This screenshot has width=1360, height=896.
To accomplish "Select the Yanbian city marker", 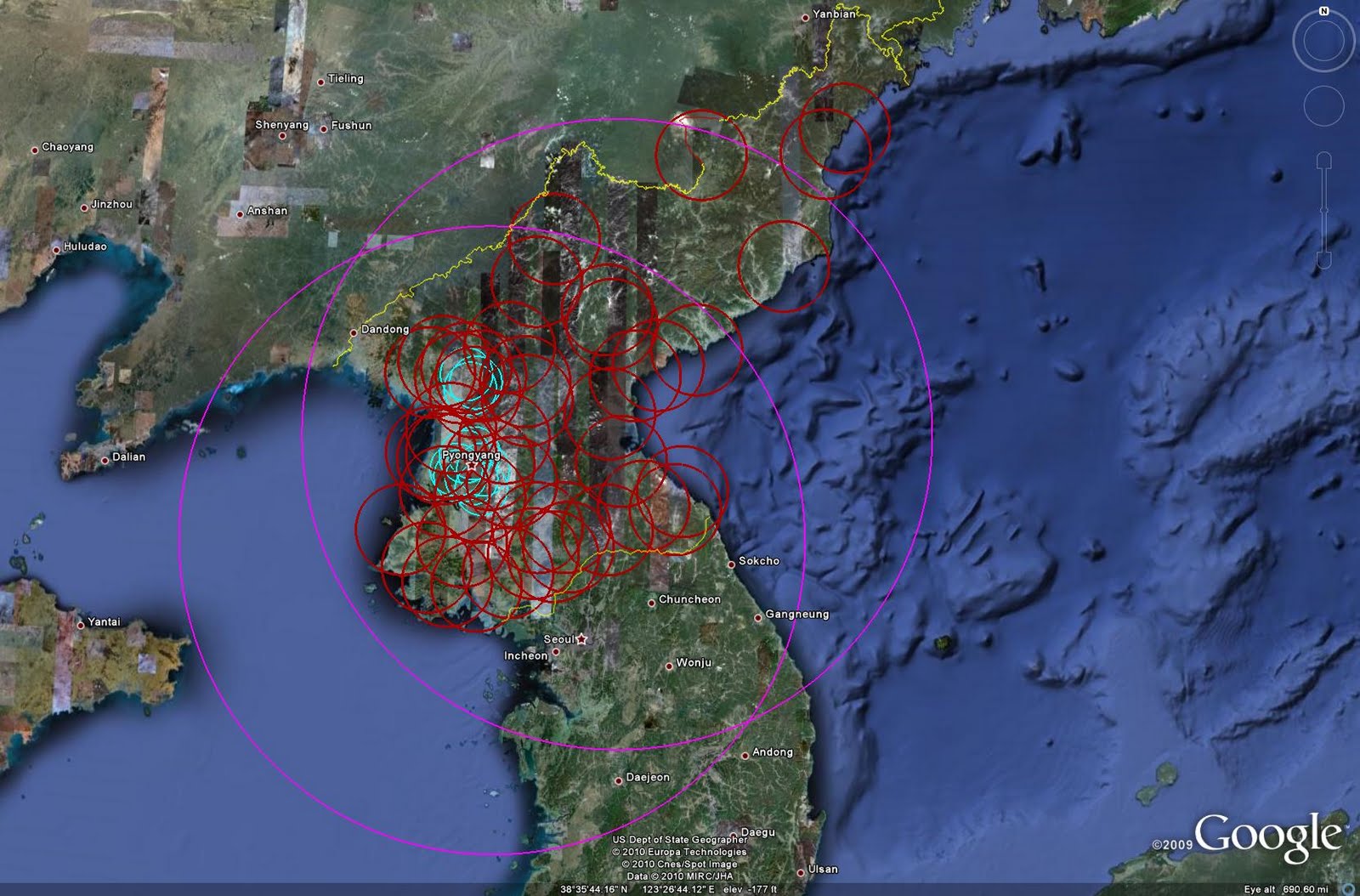I will [806, 18].
